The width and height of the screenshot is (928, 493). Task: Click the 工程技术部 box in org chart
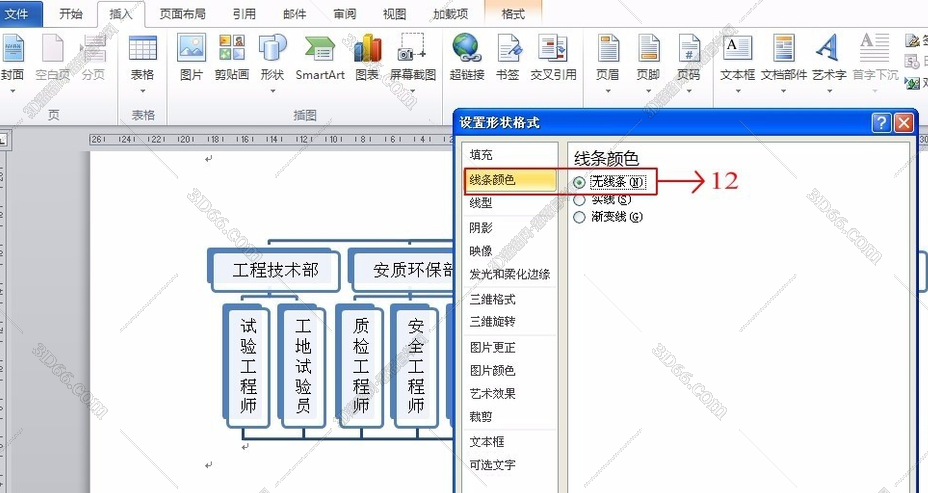pos(275,270)
